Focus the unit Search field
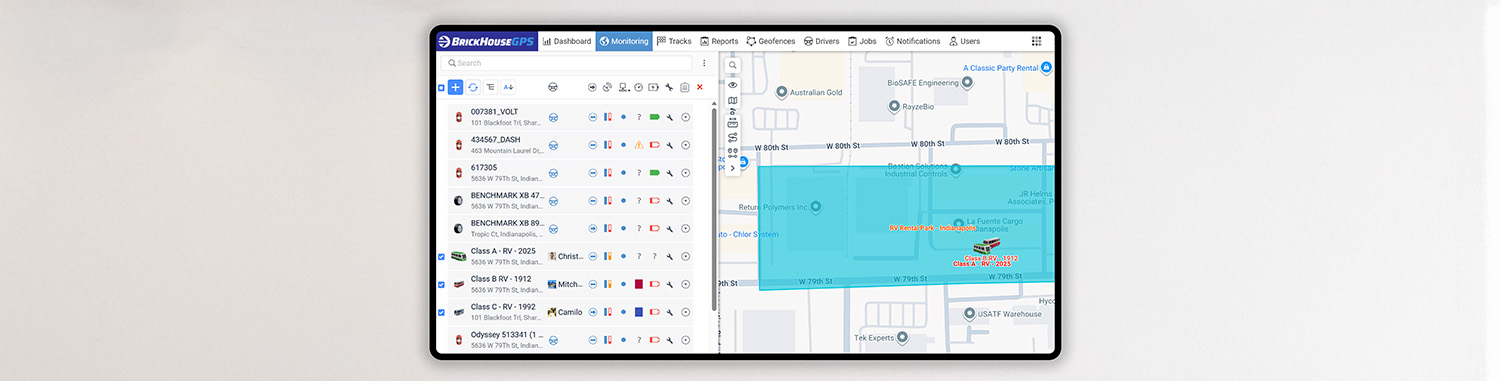Image resolution: width=1500 pixels, height=381 pixels. 566,63
